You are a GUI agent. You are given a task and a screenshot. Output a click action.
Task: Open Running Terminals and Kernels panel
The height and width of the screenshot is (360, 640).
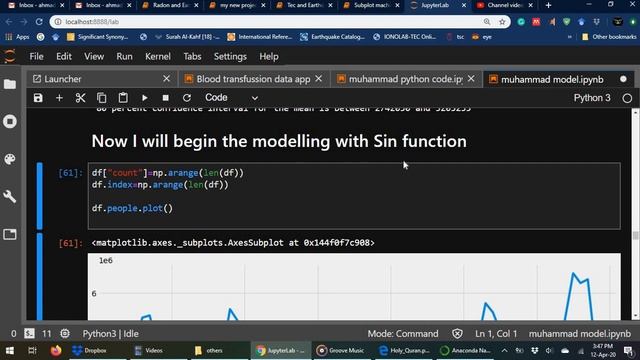pos(10,121)
